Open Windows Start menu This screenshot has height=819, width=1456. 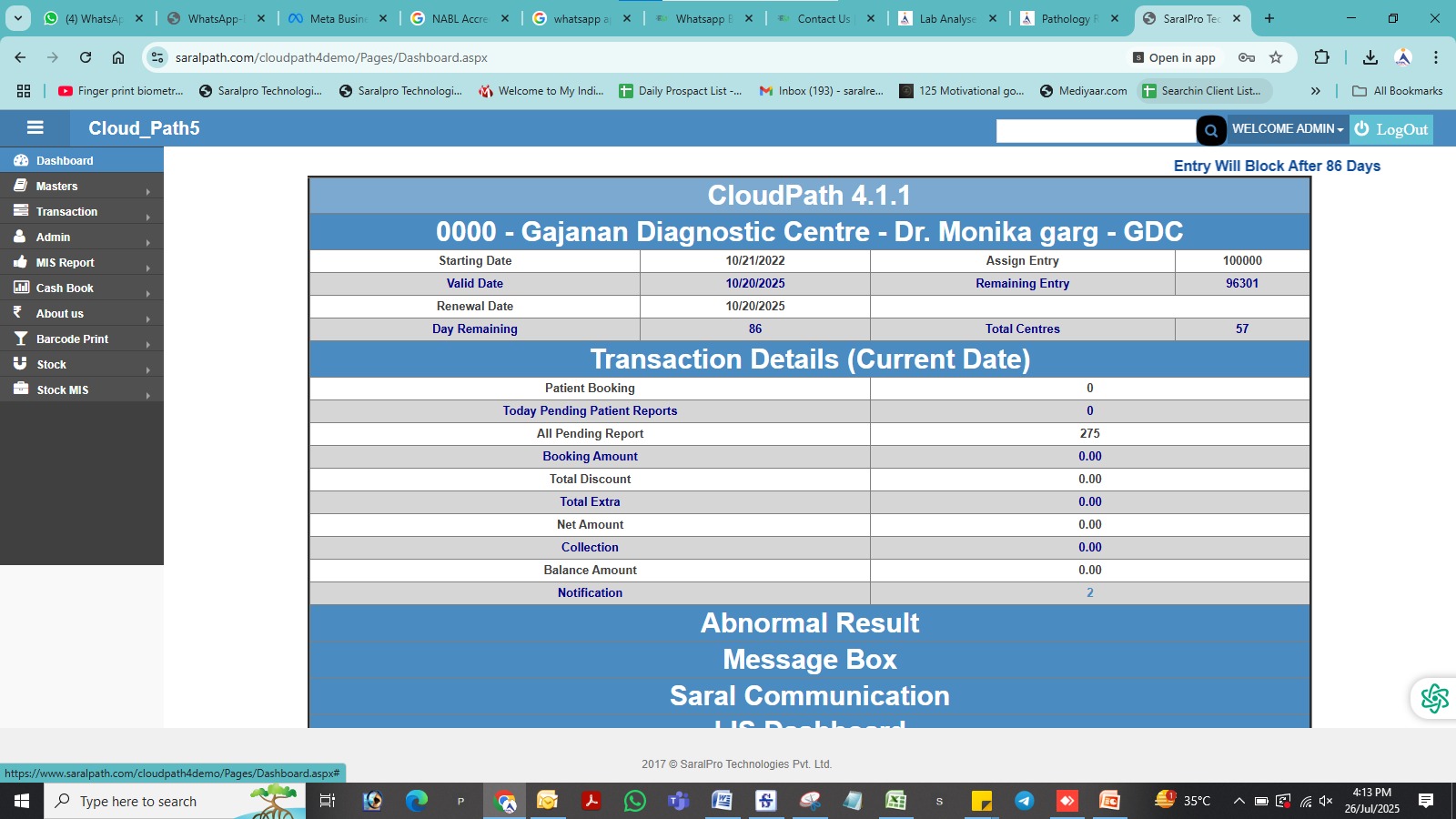coord(22,801)
